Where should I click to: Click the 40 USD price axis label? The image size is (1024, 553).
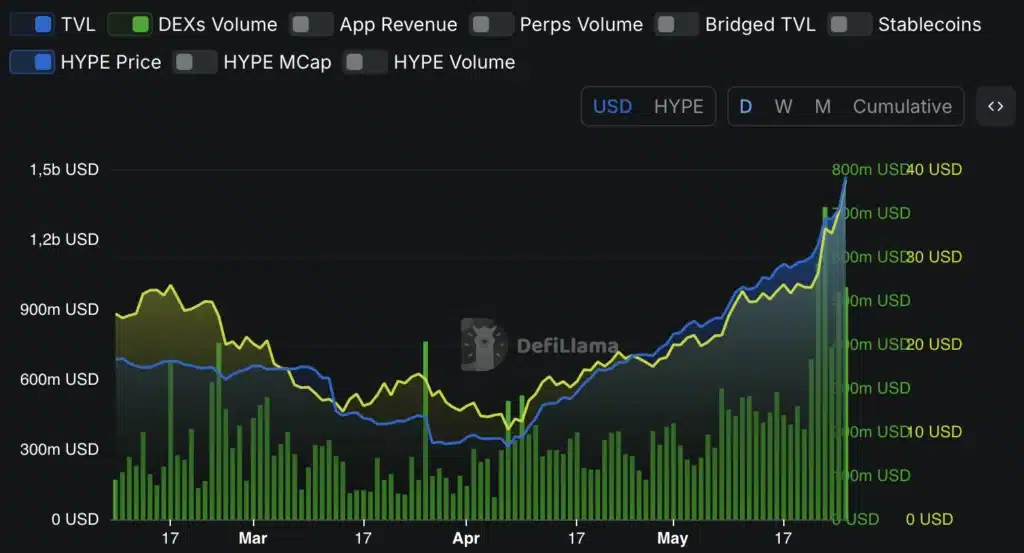[935, 170]
